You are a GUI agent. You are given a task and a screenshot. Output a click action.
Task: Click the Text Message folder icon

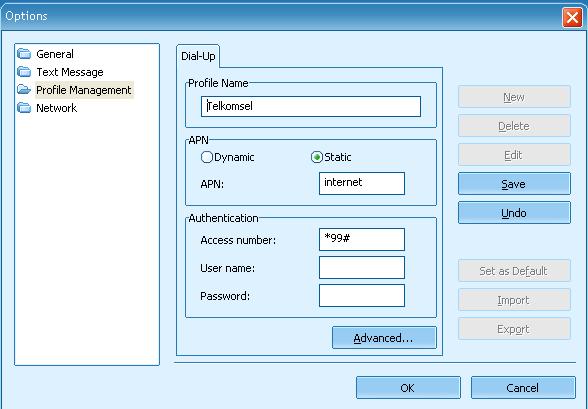24,72
